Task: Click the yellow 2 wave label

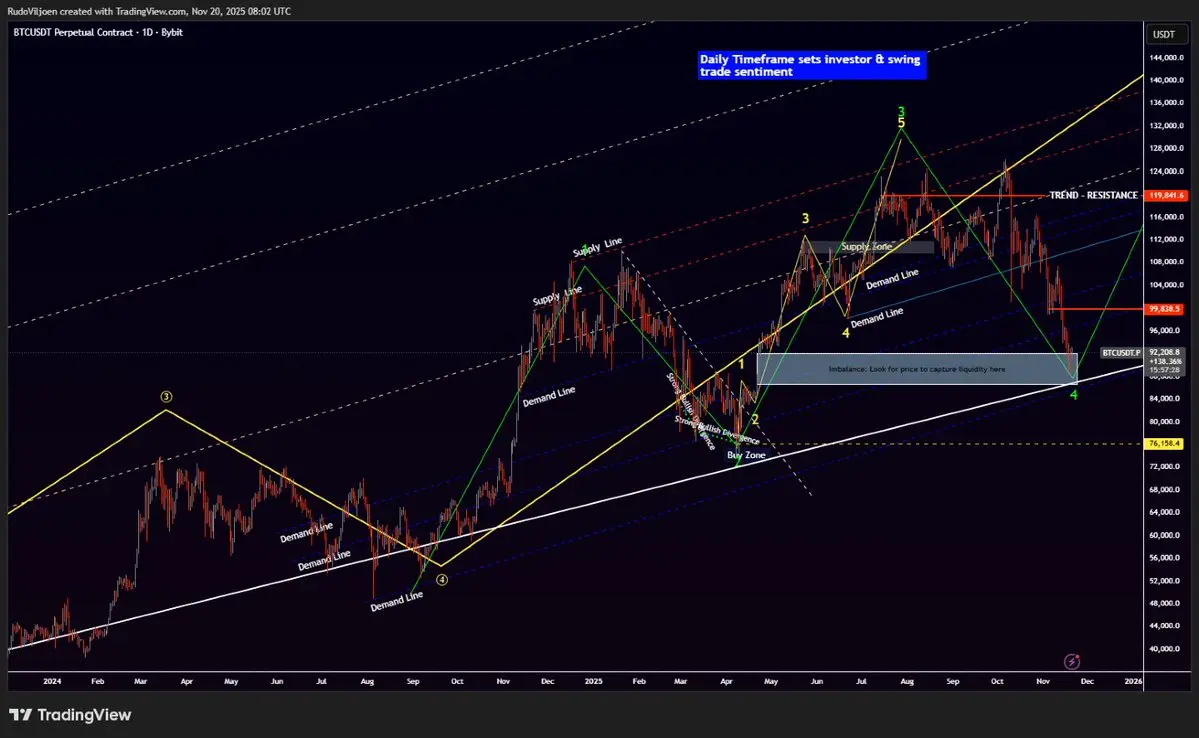Action: pyautogui.click(x=755, y=419)
